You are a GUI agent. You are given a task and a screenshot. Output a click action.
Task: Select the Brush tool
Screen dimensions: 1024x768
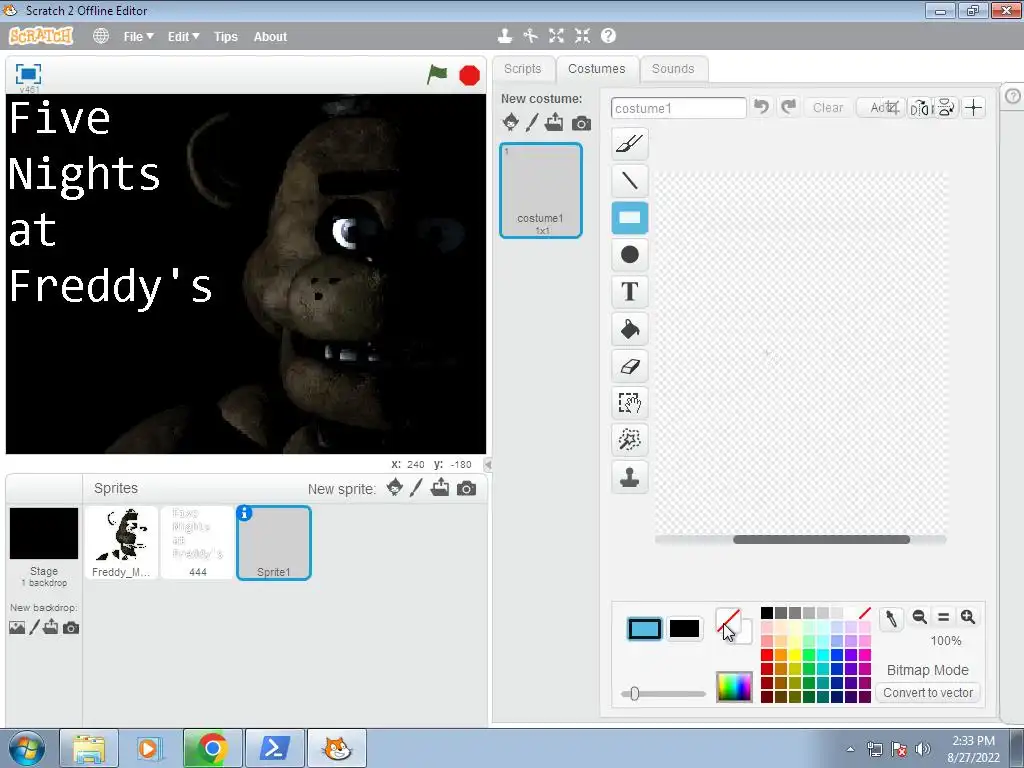[x=630, y=144]
